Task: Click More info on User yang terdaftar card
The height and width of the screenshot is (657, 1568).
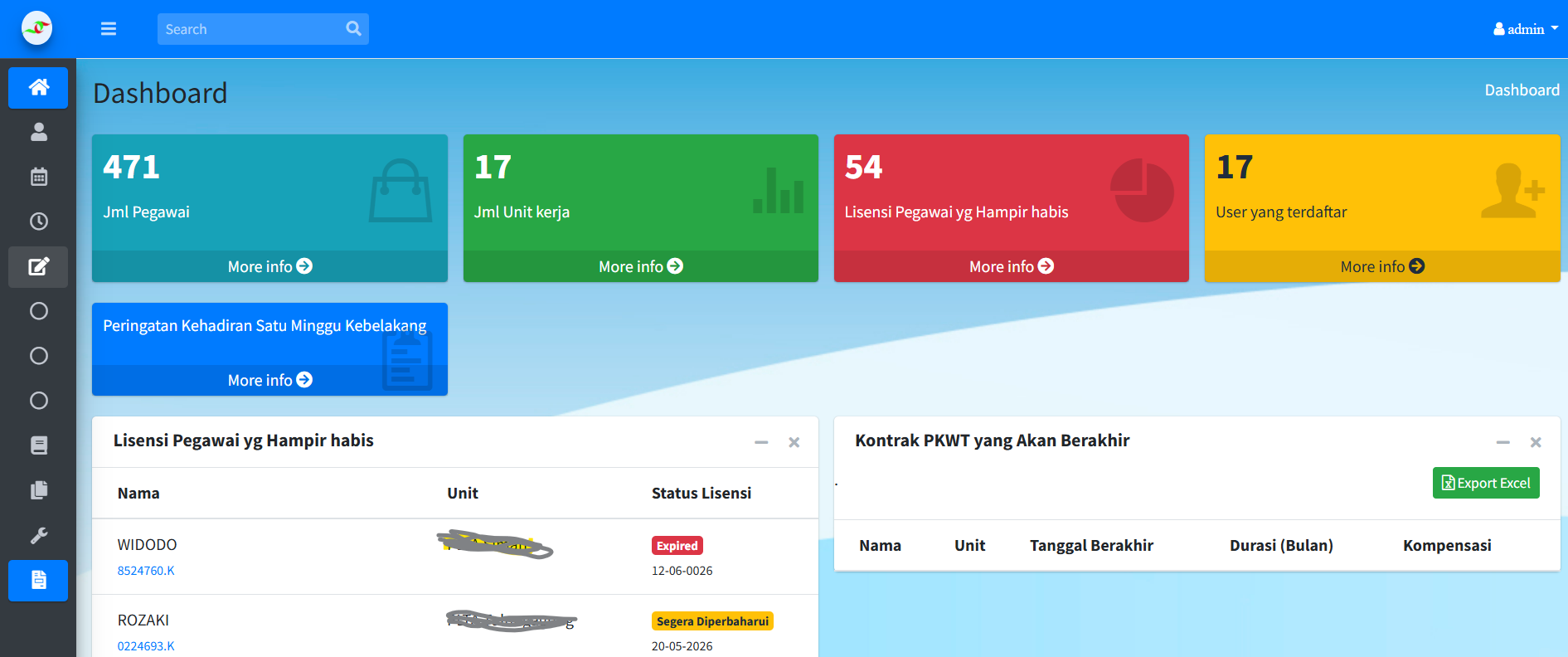Action: [x=1382, y=266]
